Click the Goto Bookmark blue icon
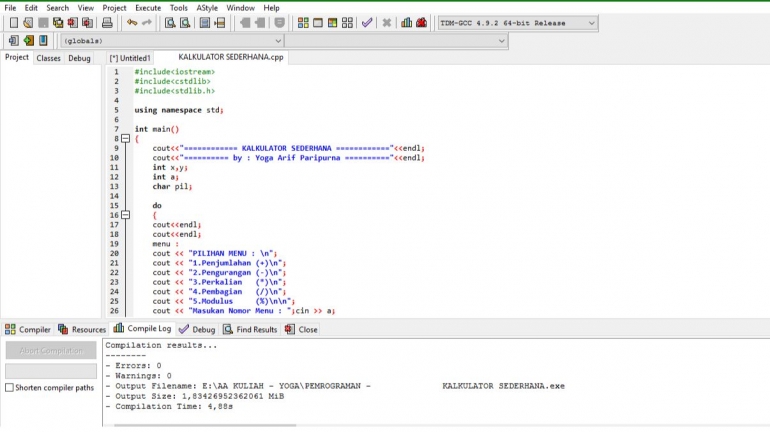 coord(43,40)
